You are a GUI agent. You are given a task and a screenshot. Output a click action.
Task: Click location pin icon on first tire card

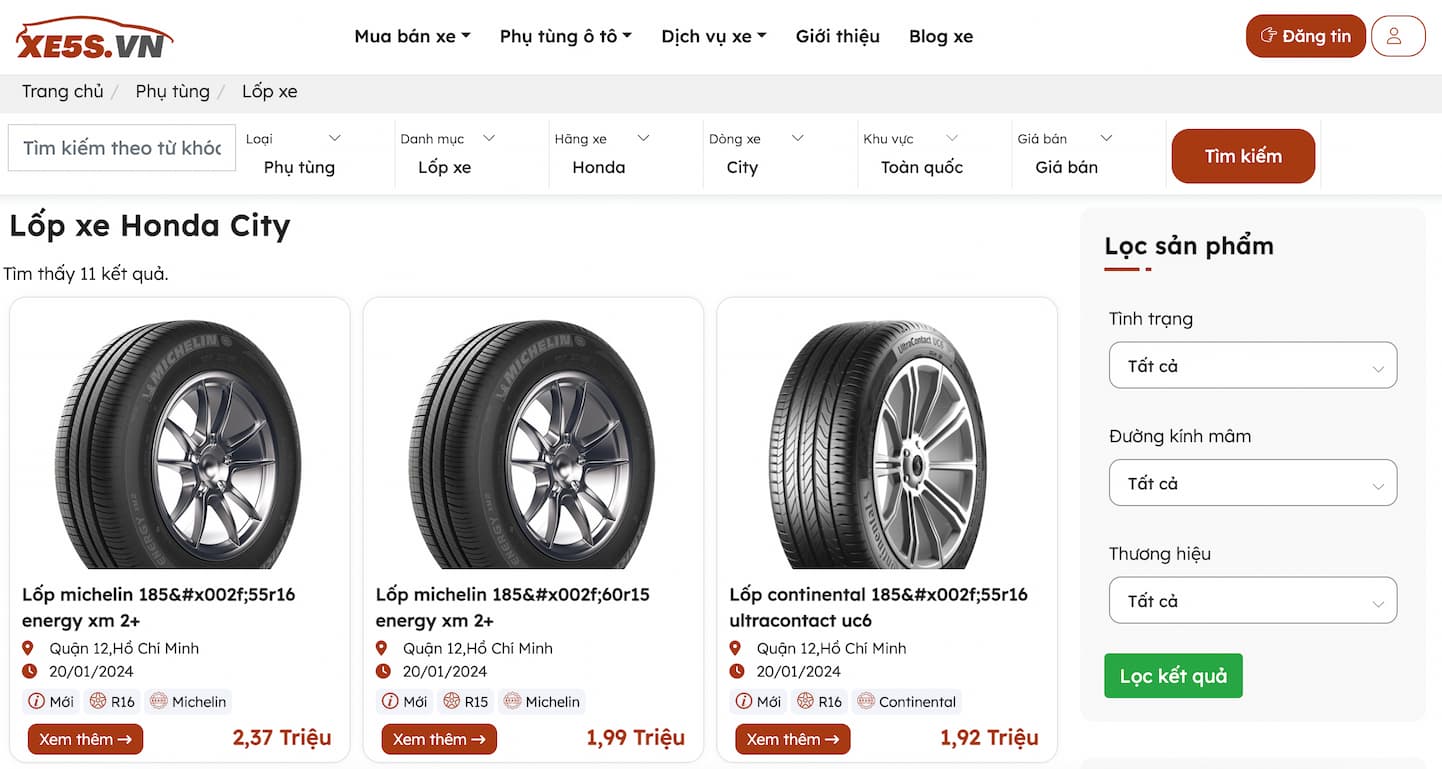(x=29, y=648)
